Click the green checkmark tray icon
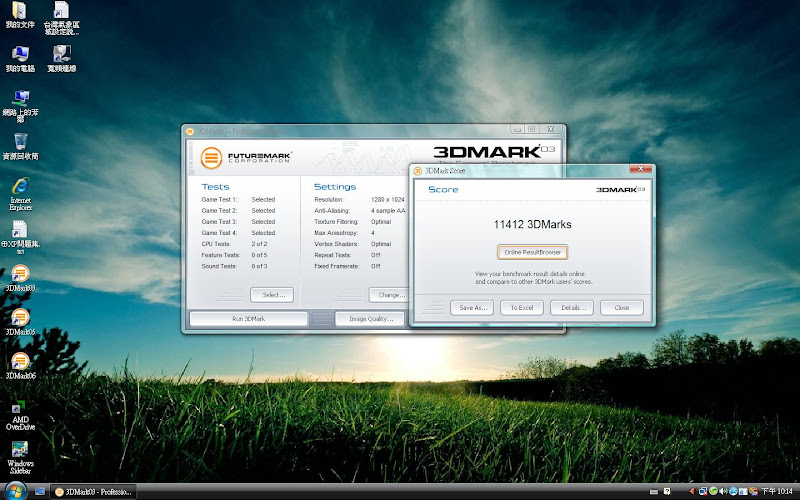The width and height of the screenshot is (800, 500). pyautogui.click(x=713, y=491)
